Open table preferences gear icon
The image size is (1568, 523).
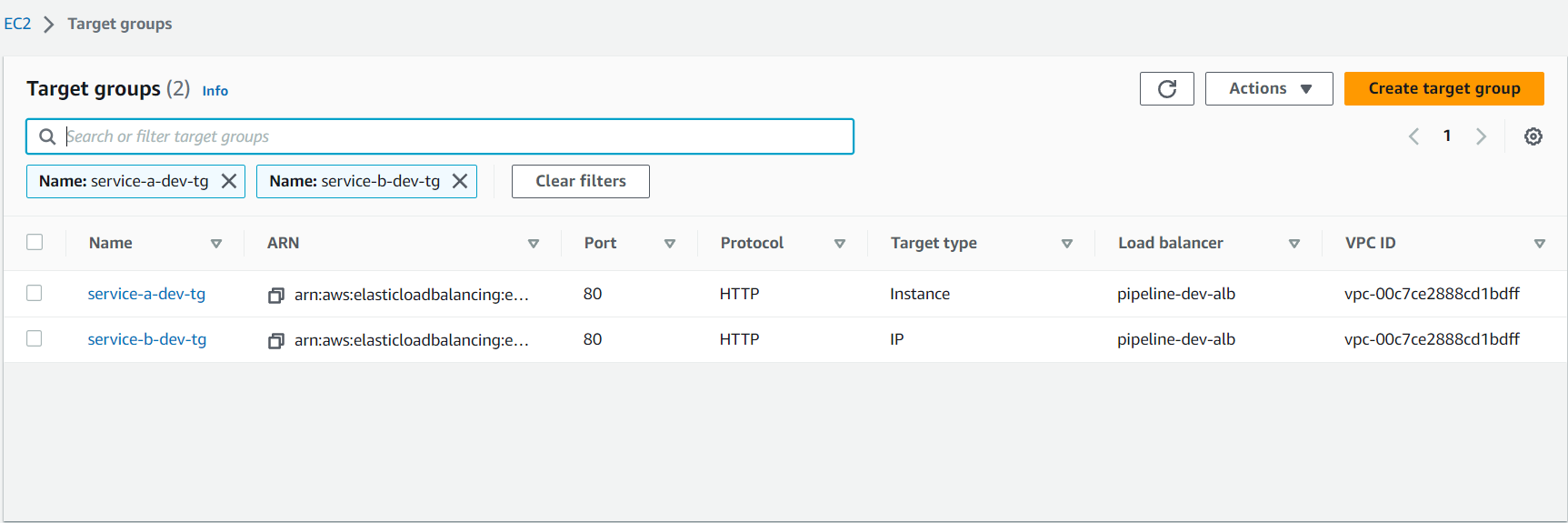[x=1533, y=136]
